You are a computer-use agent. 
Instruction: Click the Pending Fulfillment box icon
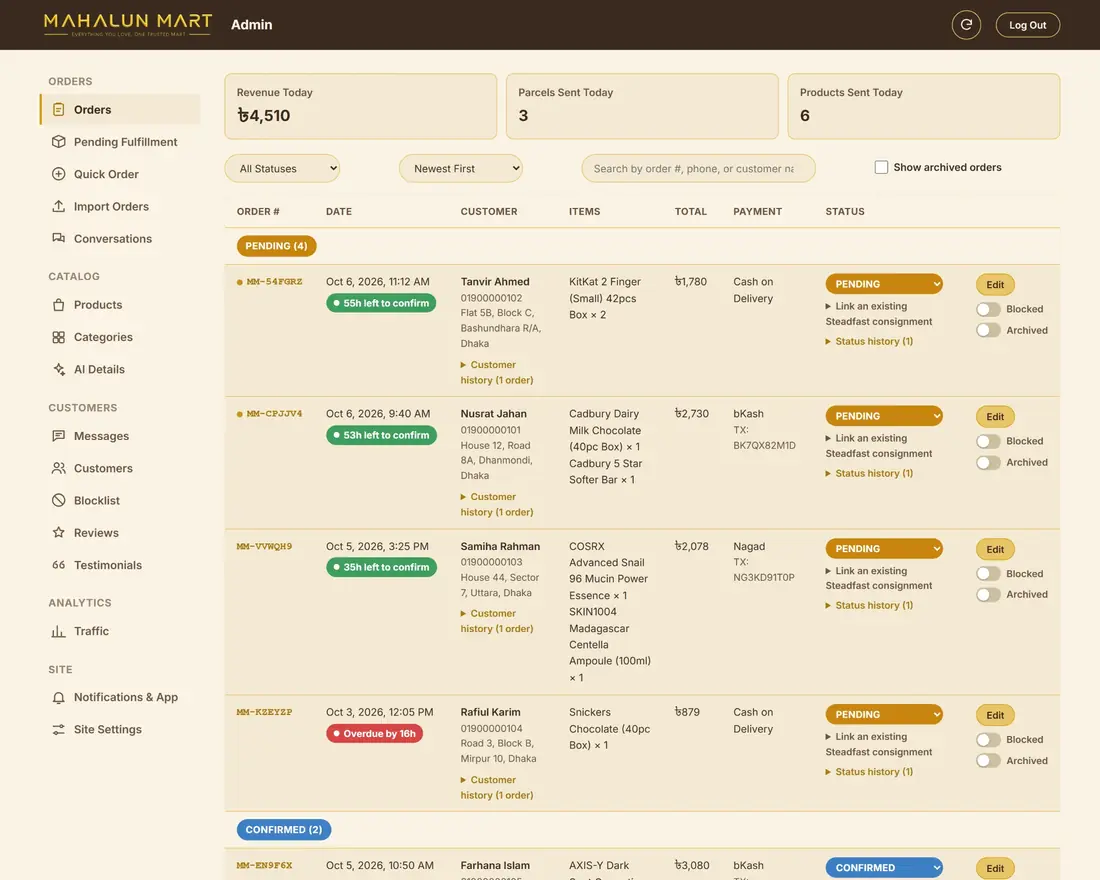59,142
